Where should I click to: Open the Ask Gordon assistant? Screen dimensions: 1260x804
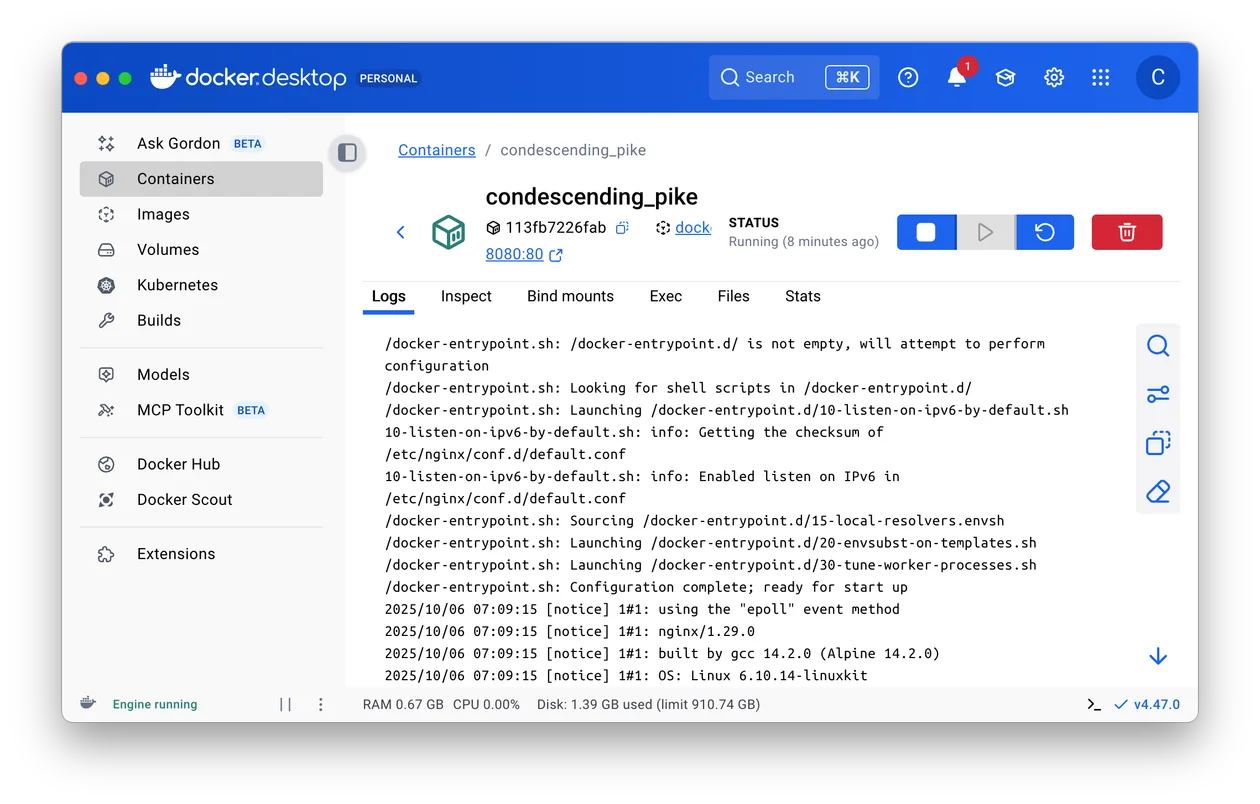point(201,143)
